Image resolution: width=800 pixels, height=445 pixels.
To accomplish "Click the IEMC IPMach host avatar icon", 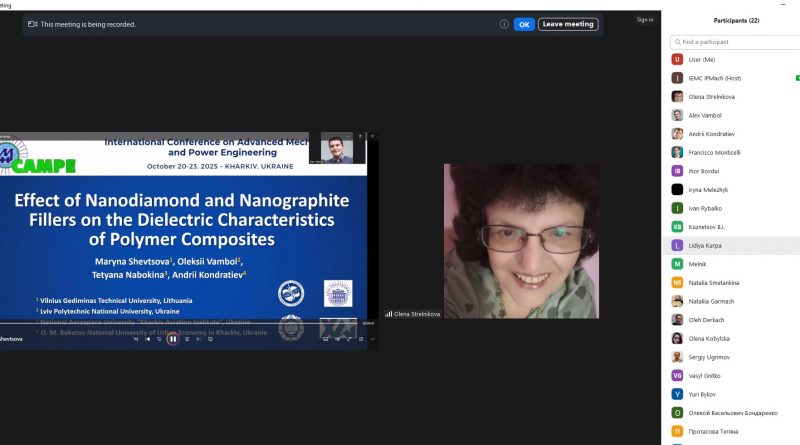I will [678, 78].
